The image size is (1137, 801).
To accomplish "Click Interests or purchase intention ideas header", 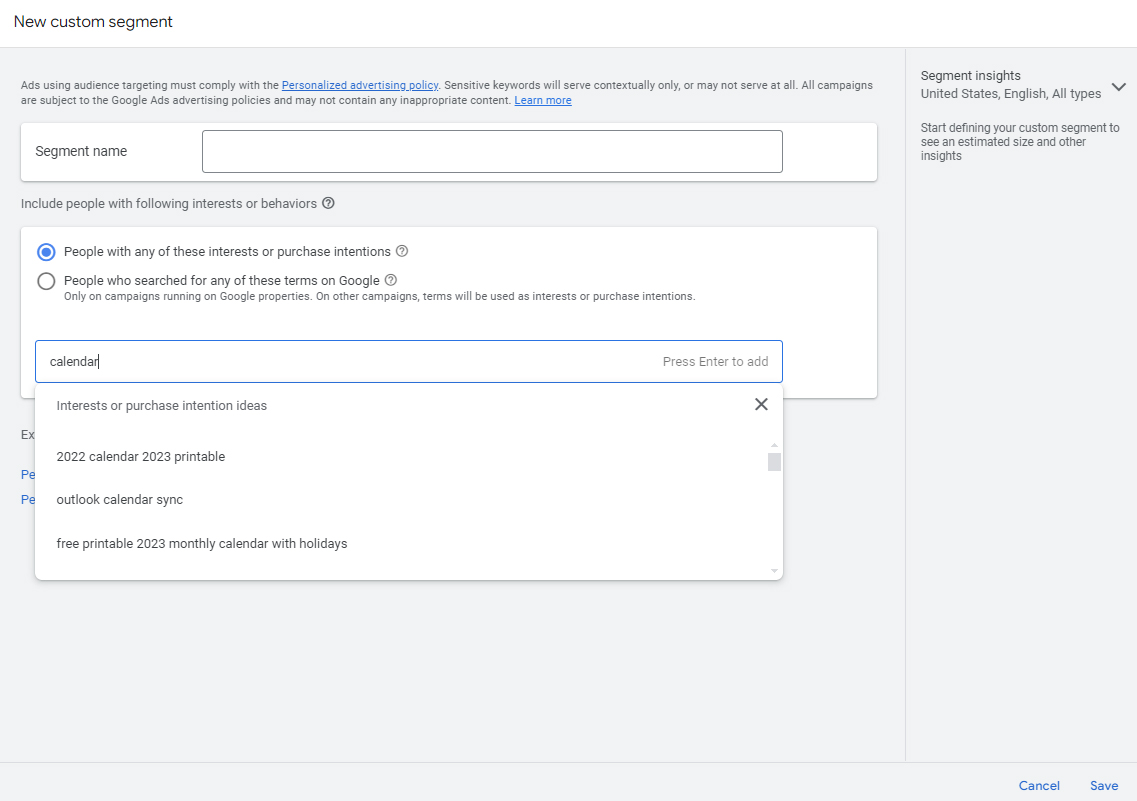I will (x=162, y=405).
